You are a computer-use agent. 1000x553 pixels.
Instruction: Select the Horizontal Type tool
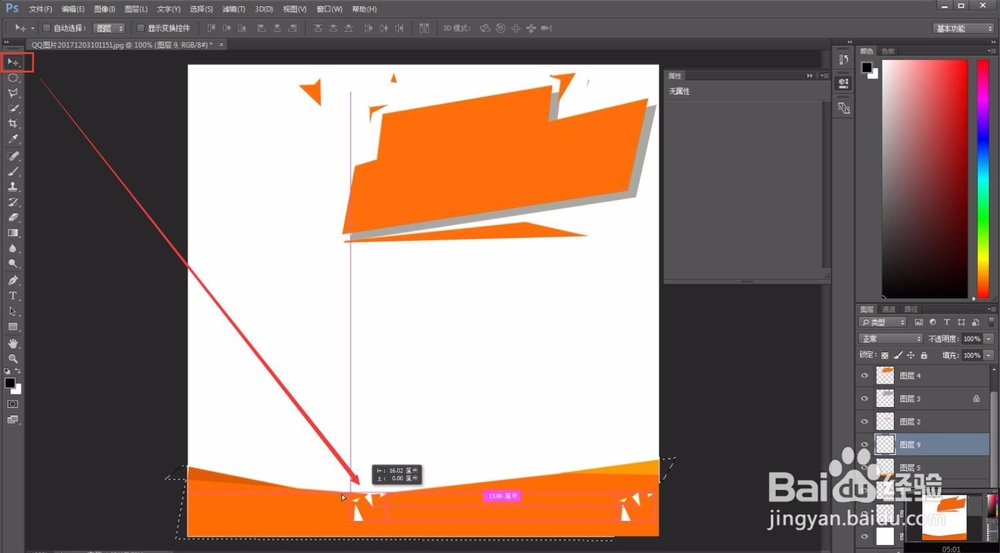pyautogui.click(x=13, y=296)
